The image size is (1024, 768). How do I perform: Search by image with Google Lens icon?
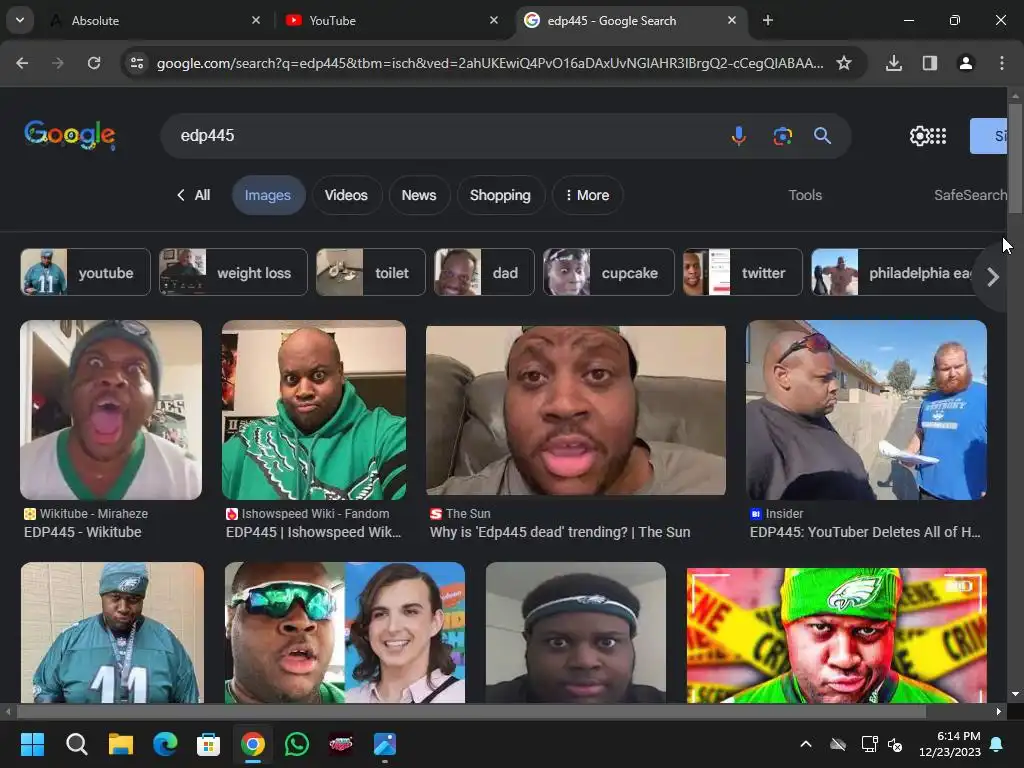782,136
